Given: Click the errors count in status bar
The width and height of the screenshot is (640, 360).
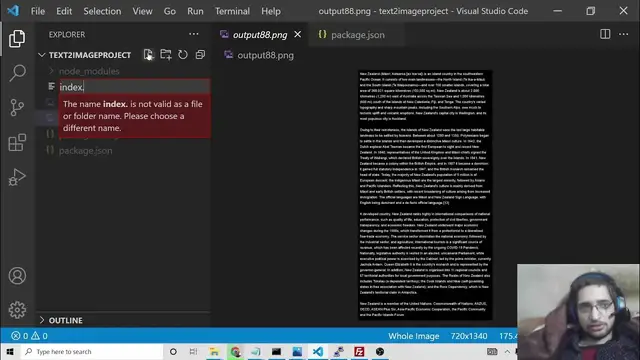Looking at the screenshot, I should [20, 336].
